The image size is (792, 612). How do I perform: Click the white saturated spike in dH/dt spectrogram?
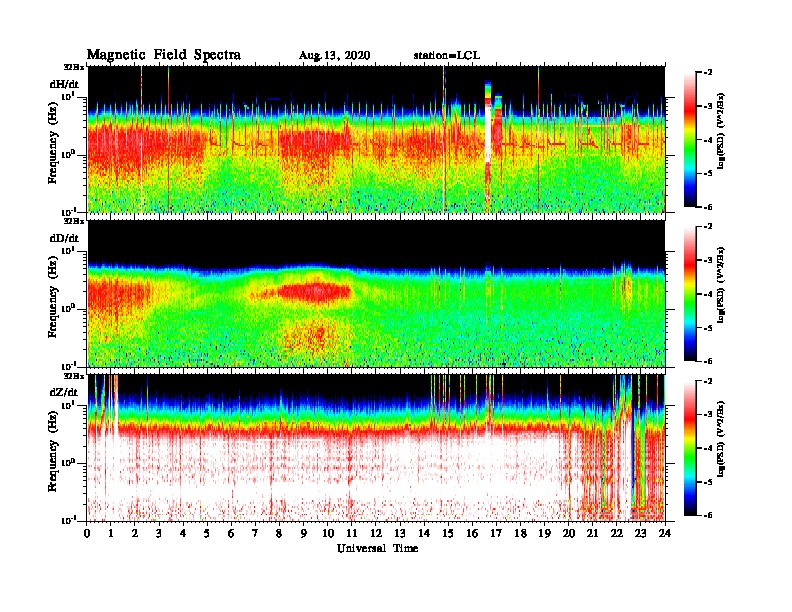coord(488,131)
